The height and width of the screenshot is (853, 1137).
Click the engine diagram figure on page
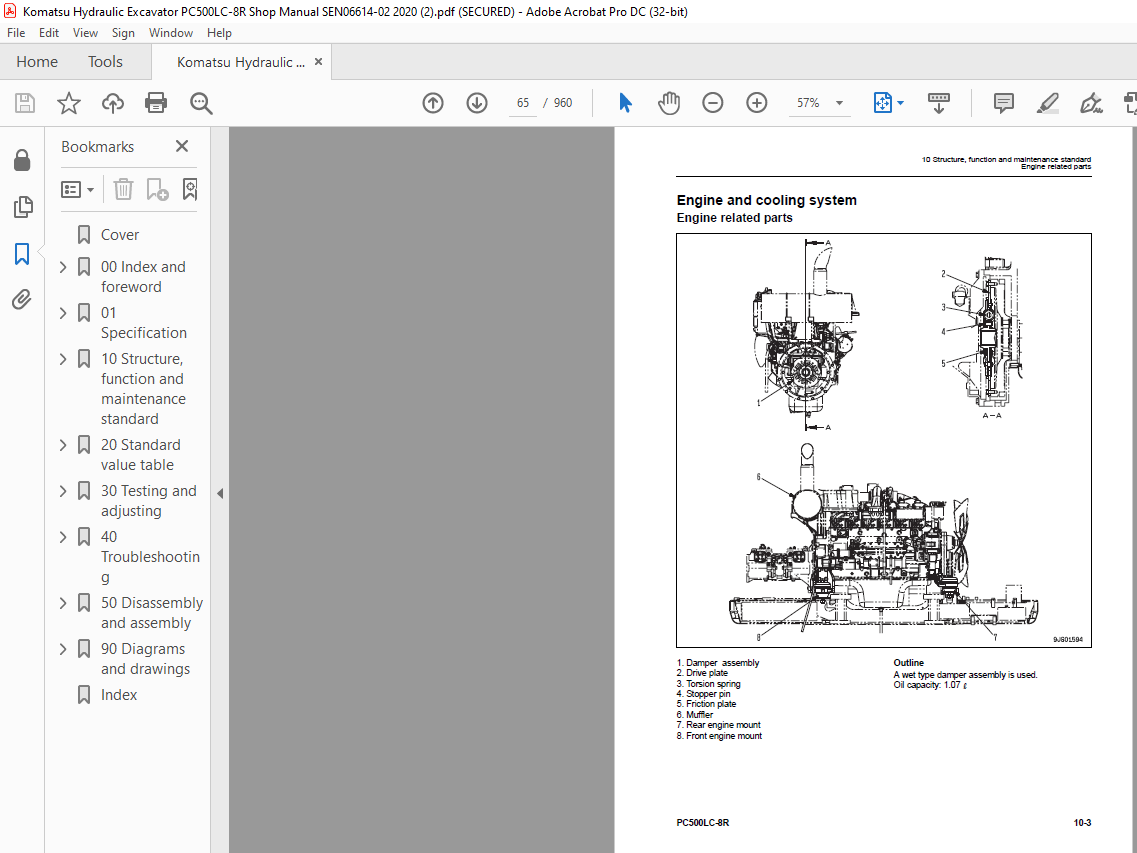pyautogui.click(x=883, y=440)
